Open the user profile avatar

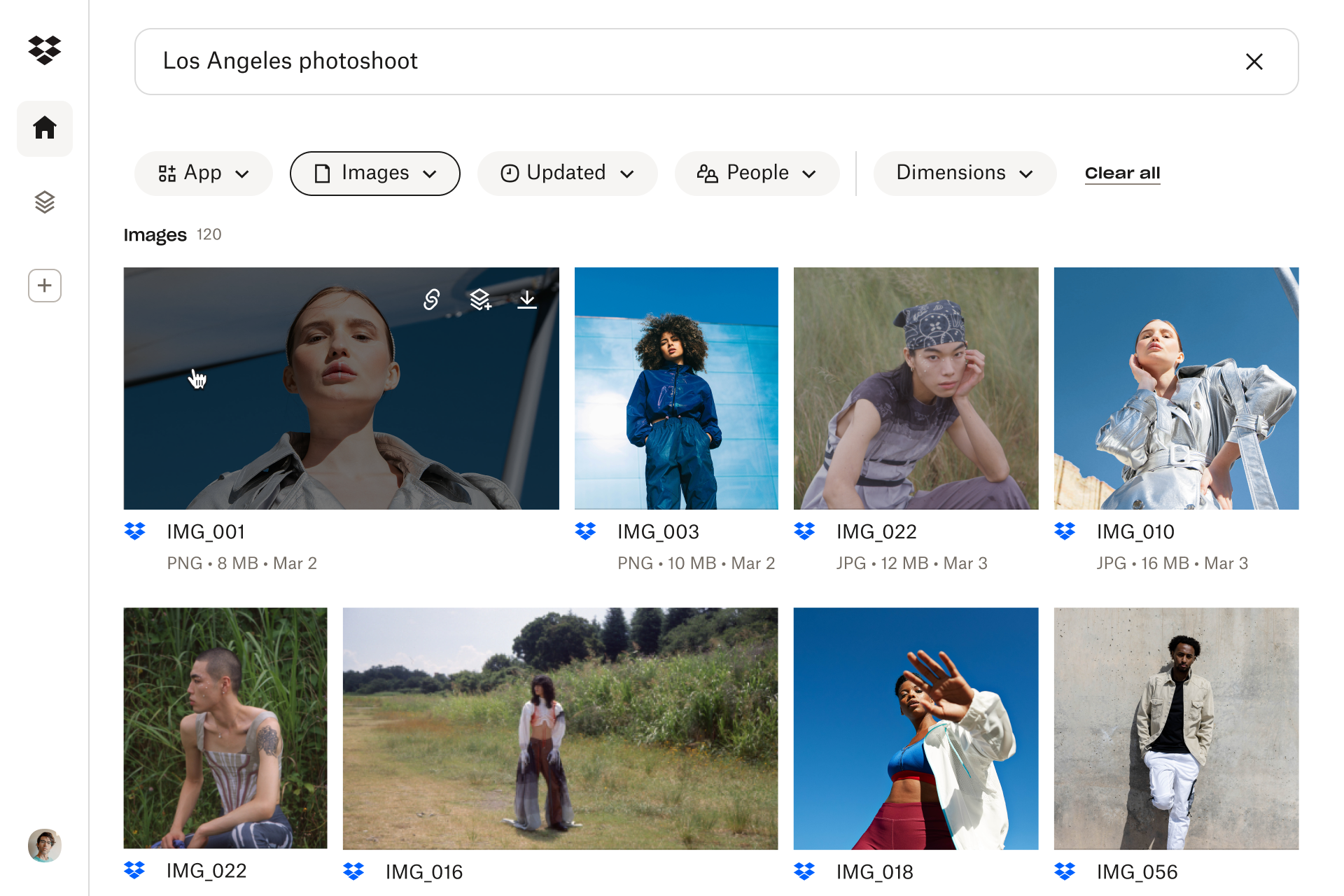pos(45,846)
